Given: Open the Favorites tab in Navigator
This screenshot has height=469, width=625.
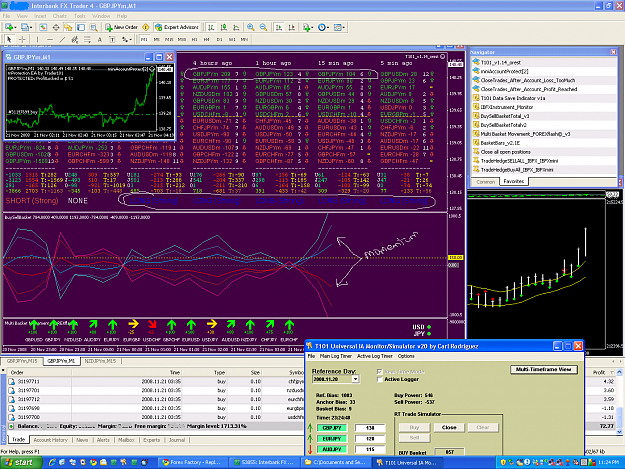Looking at the screenshot, I should (514, 181).
